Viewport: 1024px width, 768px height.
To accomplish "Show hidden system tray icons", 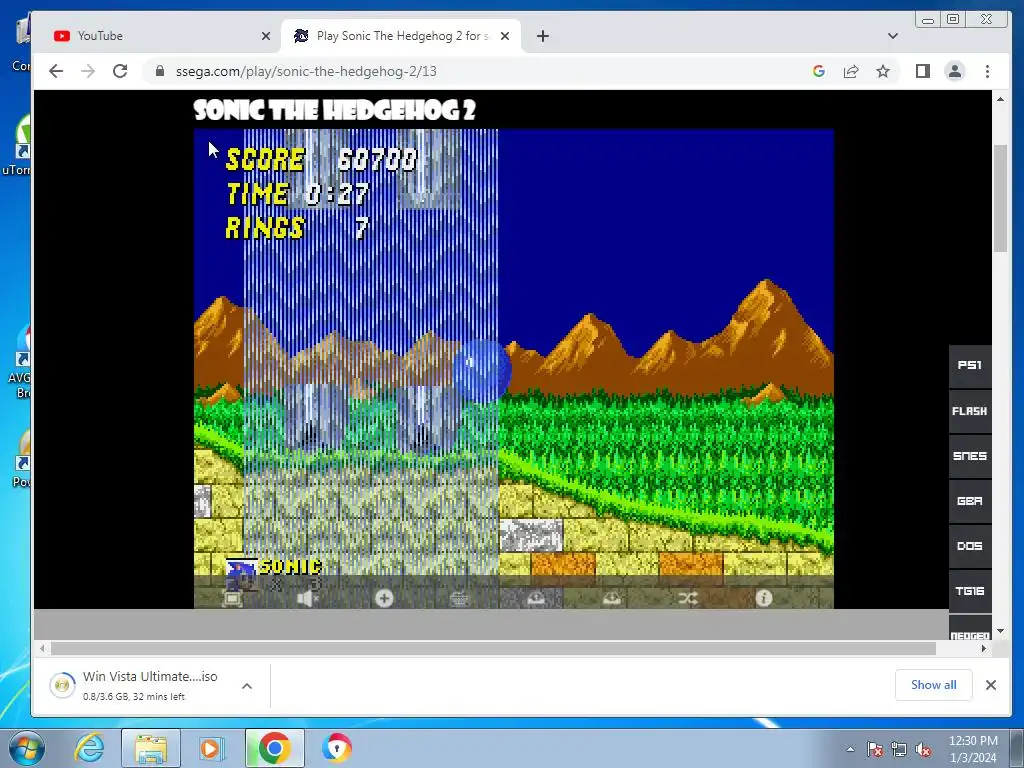I will coord(850,749).
